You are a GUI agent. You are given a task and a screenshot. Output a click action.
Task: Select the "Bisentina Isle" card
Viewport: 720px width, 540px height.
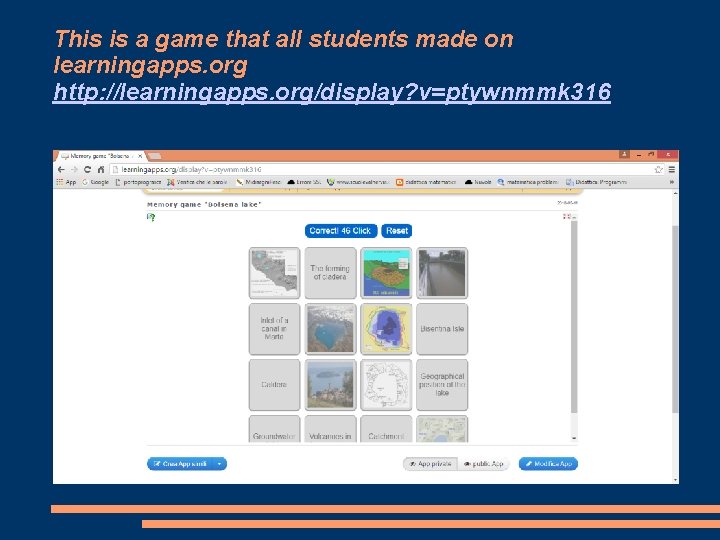(x=442, y=329)
